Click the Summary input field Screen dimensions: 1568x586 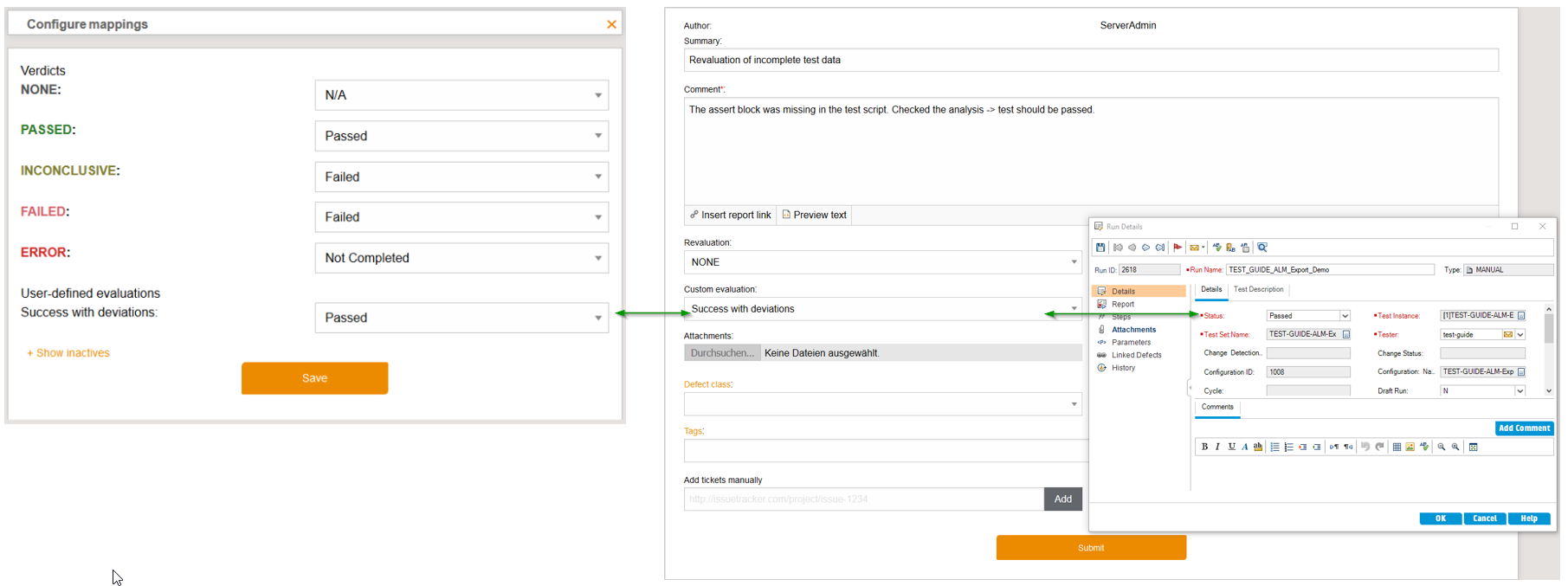click(x=1091, y=60)
